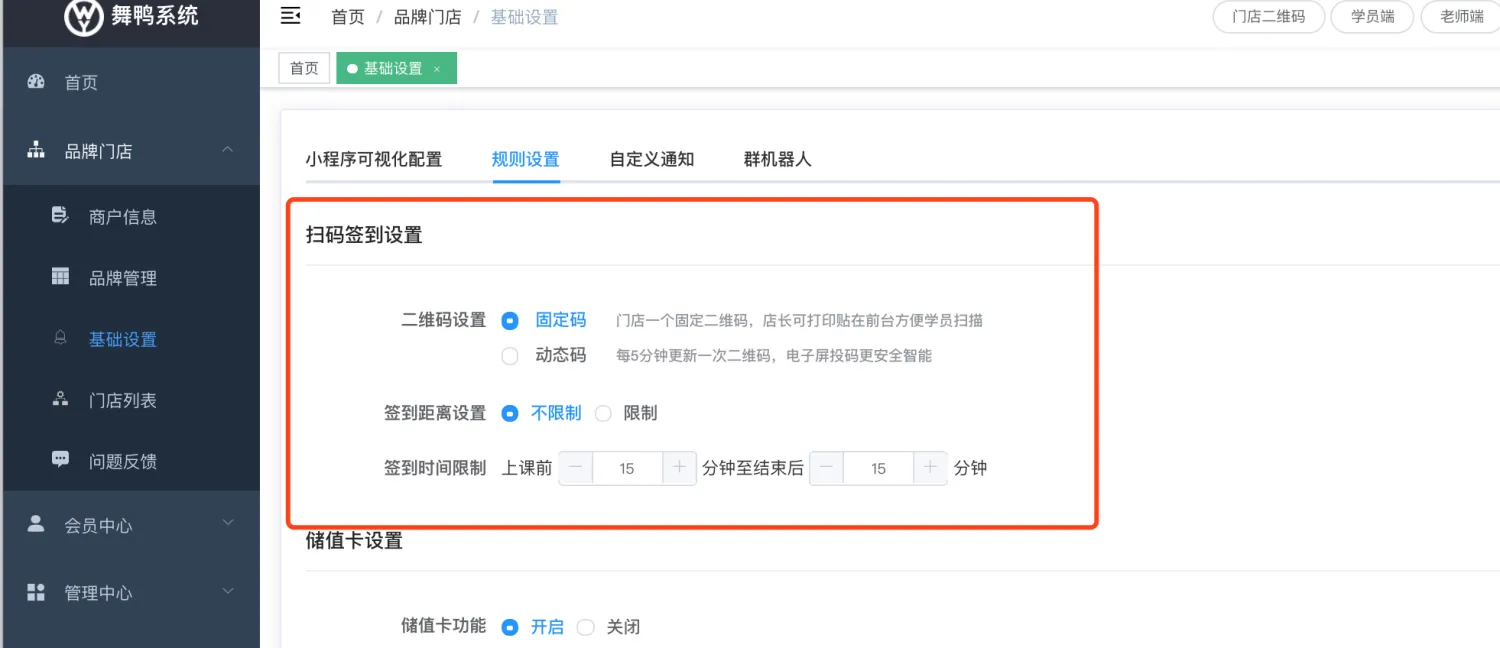The width and height of the screenshot is (1500, 648).
Task: Select 限制 for sign-in distance
Action: pos(603,413)
